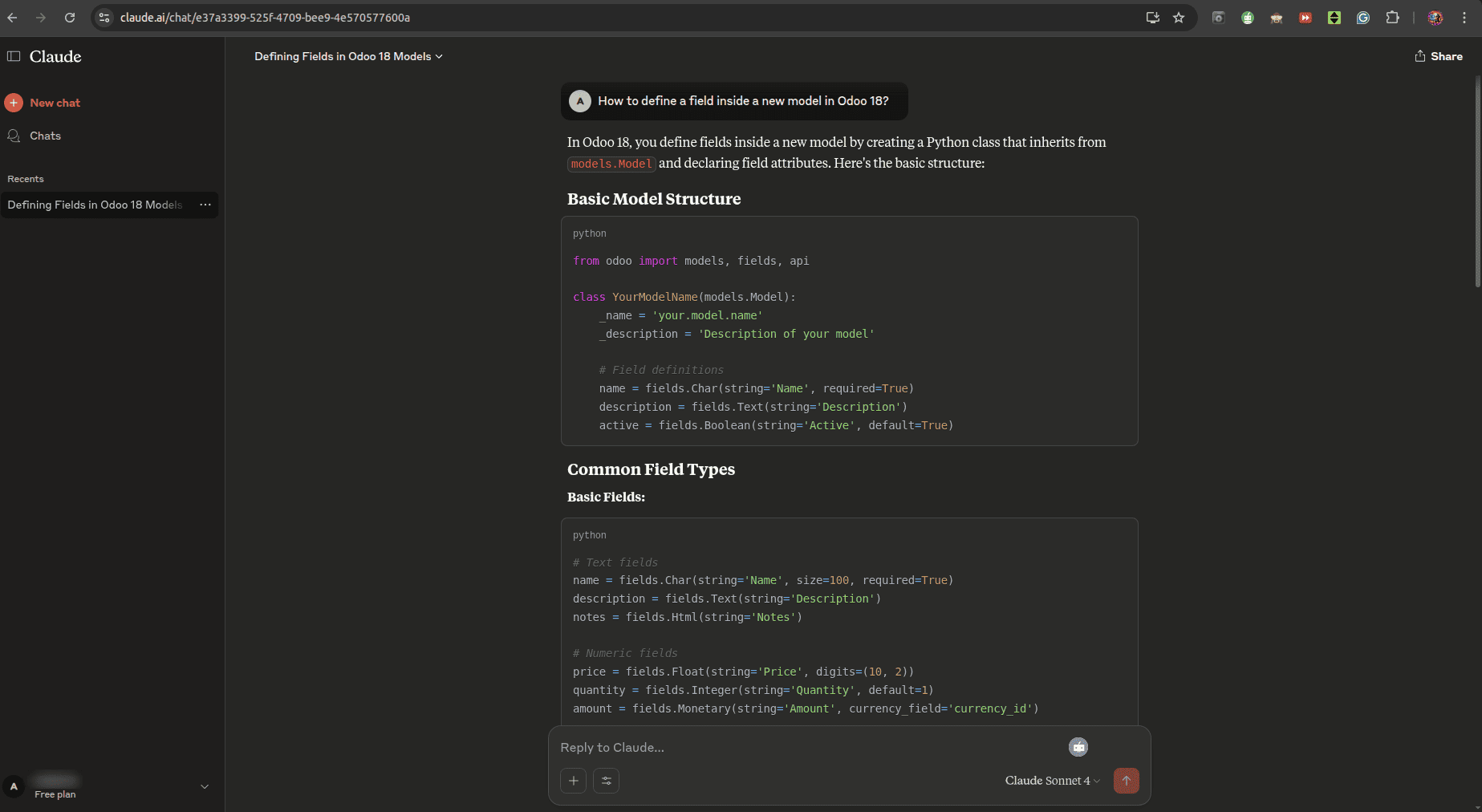Viewport: 1482px width, 812px height.
Task: Open search and tools settings icon
Action: (606, 781)
